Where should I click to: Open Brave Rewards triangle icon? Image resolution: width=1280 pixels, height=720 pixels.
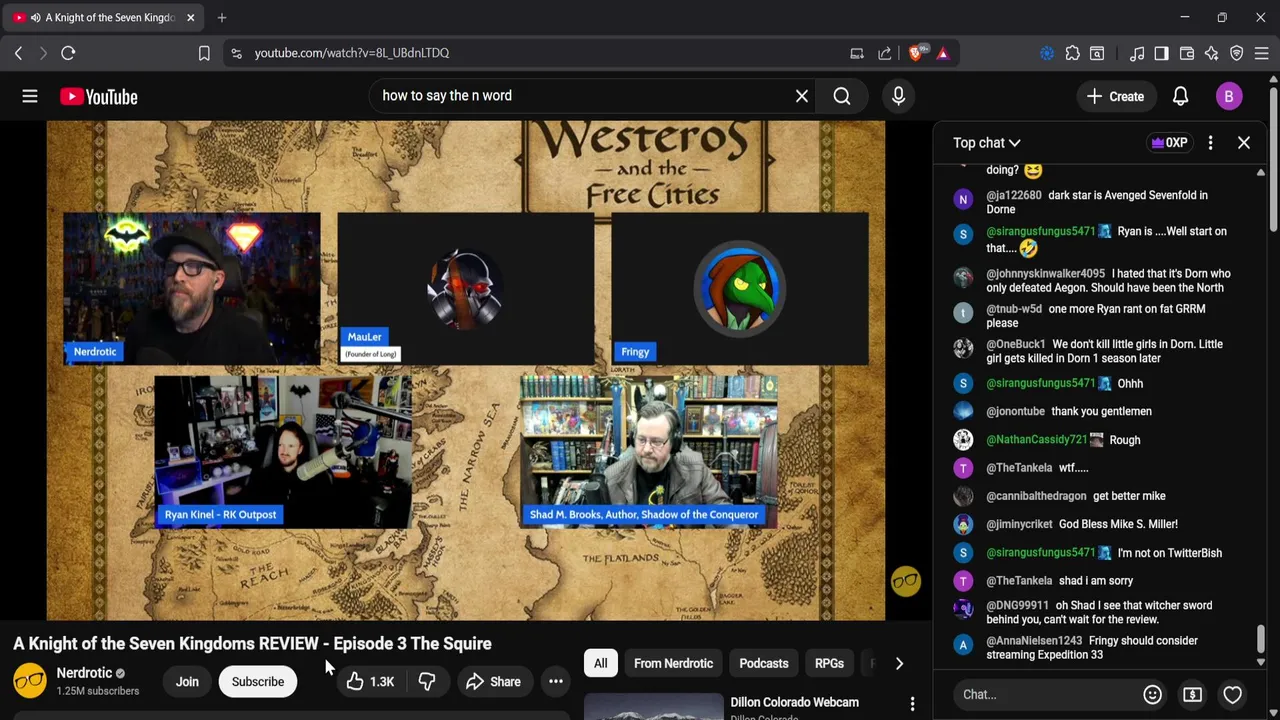[x=943, y=53]
